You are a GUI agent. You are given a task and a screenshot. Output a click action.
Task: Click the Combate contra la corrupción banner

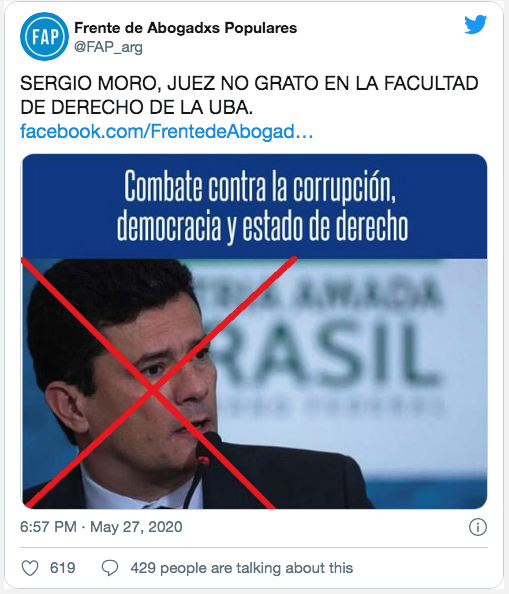point(254,206)
